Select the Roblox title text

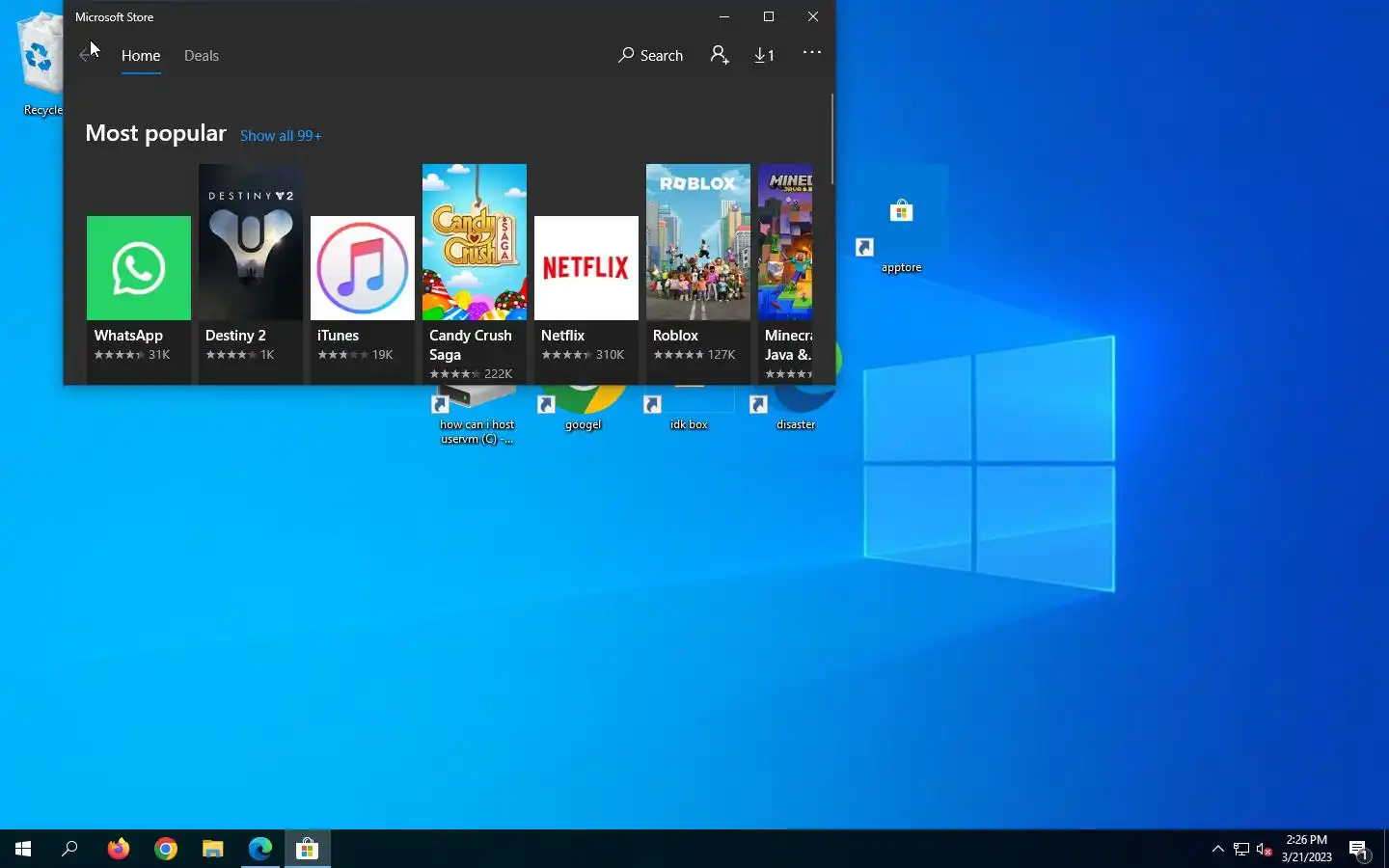pyautogui.click(x=675, y=336)
